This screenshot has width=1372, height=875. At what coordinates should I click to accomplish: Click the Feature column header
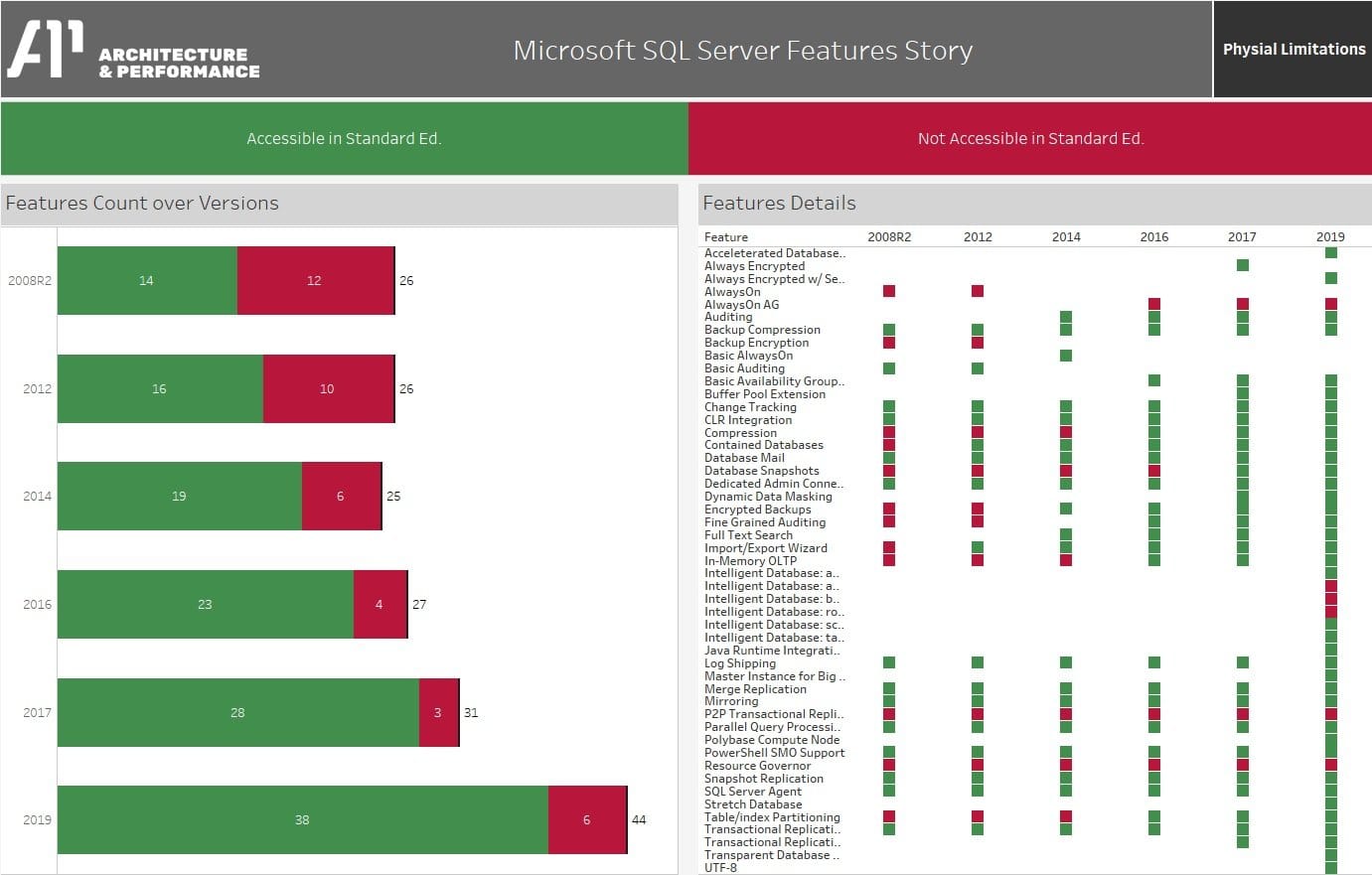point(726,237)
